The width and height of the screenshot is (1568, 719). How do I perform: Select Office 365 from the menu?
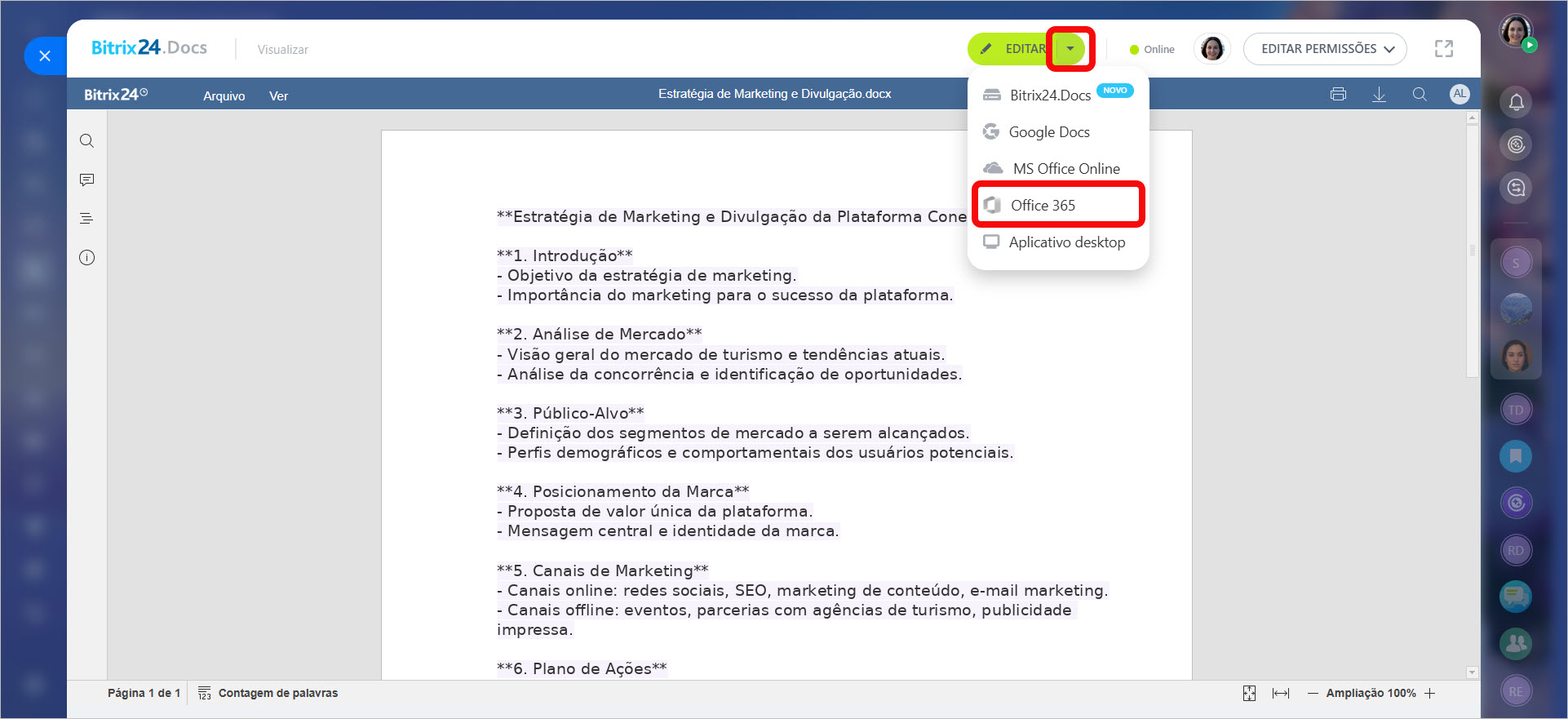(1058, 205)
